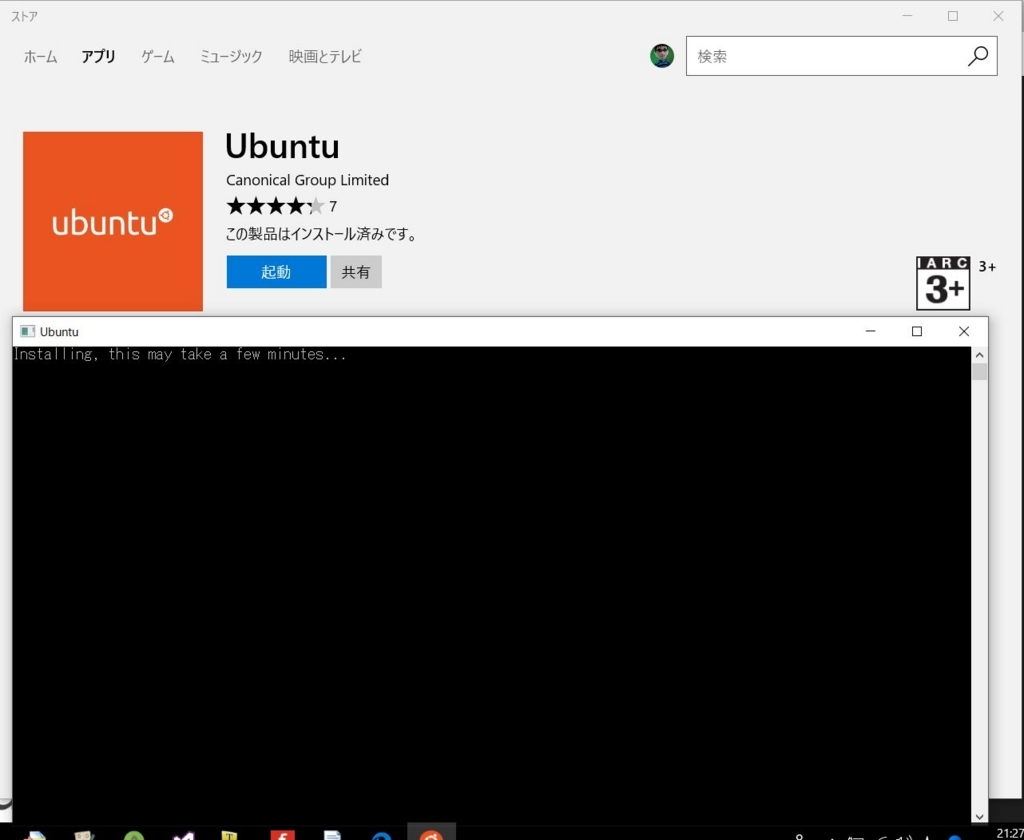Select the アプリ tab

(98, 57)
